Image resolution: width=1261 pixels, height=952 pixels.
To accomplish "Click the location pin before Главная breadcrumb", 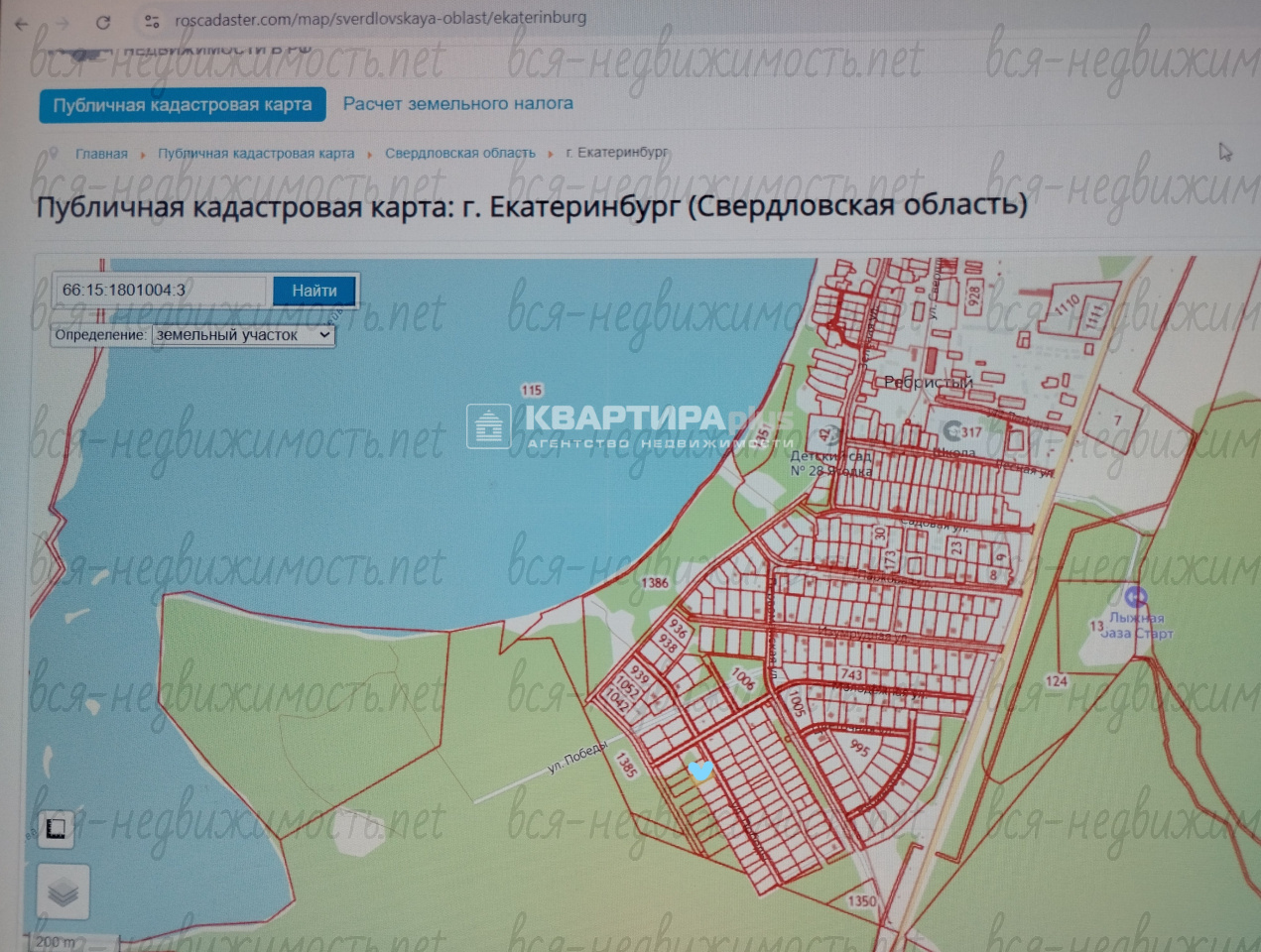I will 53,154.
